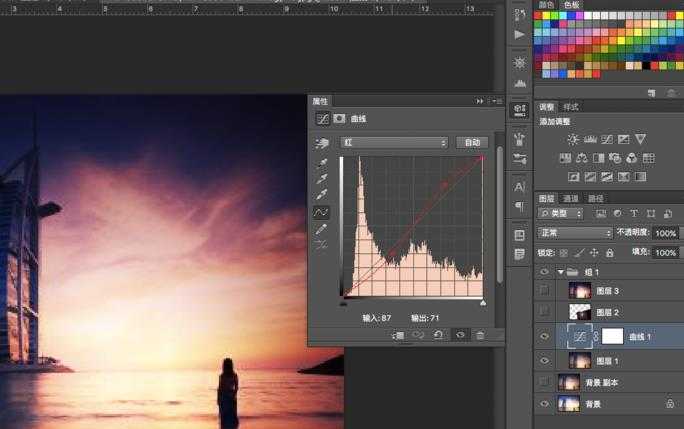The image size is (684, 429).
Task: Switch to the 通道 tab
Action: coord(570,198)
